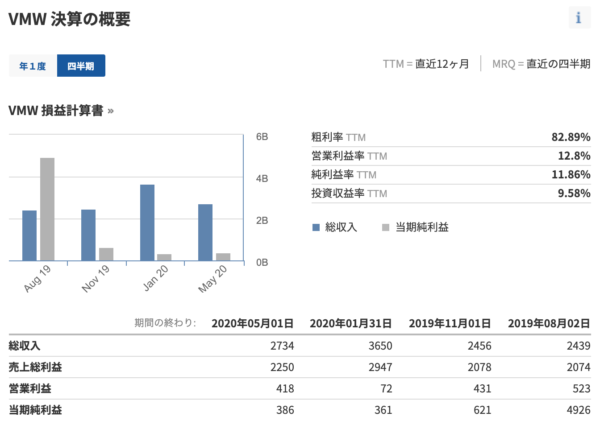Click the 2020年05月01日 column header
600x429 pixels.
[x=253, y=323]
